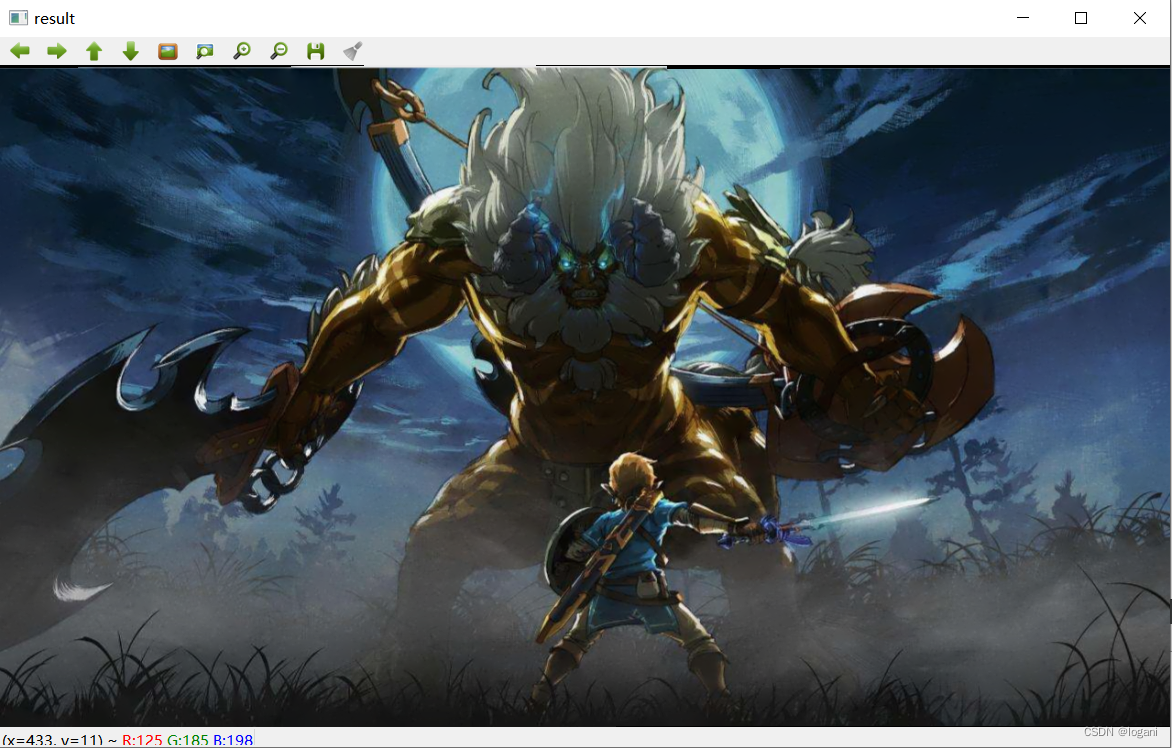Click the red value R:125

(x=142, y=740)
